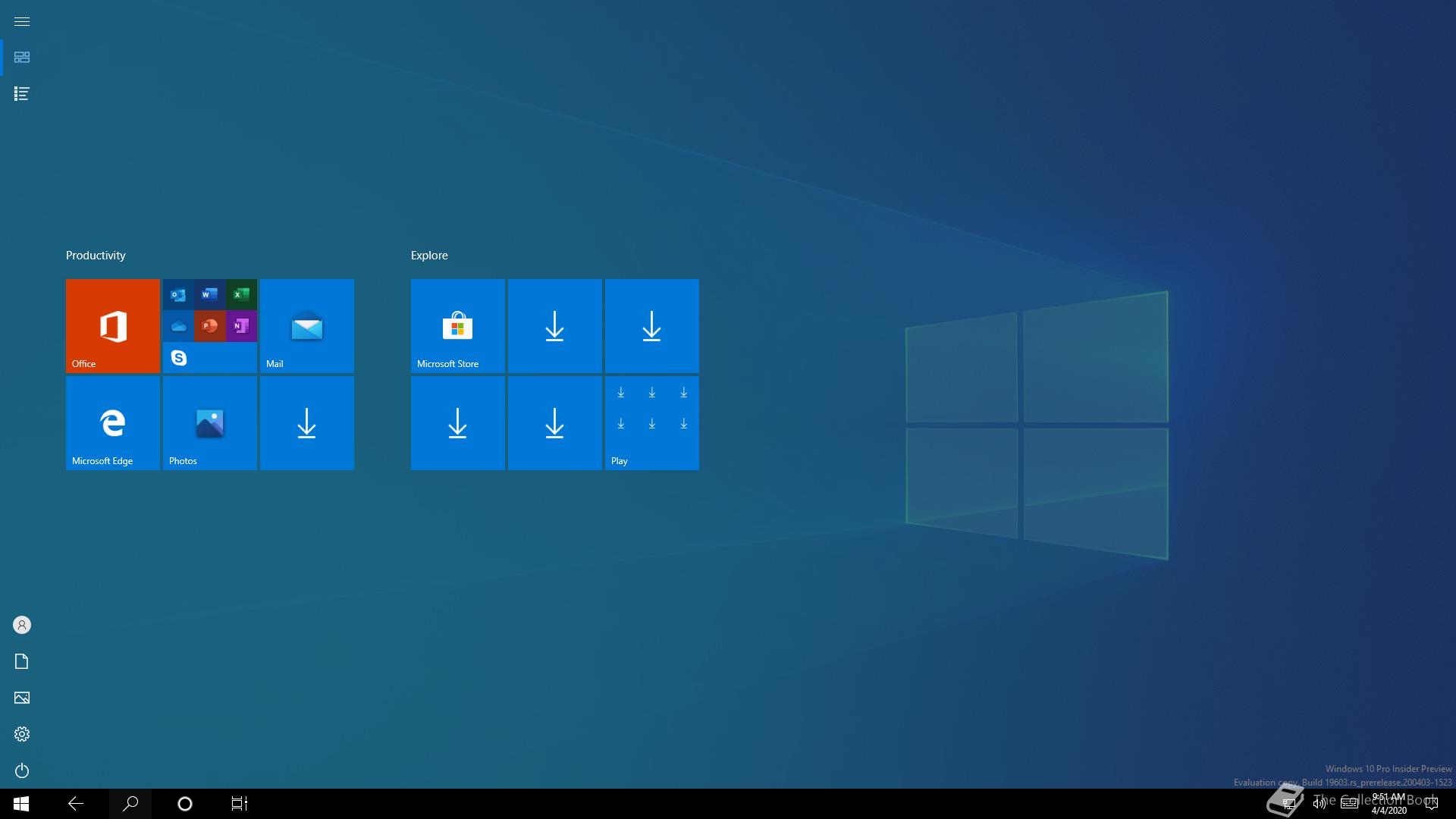
Task: Click the Windows Start button
Action: point(21,804)
